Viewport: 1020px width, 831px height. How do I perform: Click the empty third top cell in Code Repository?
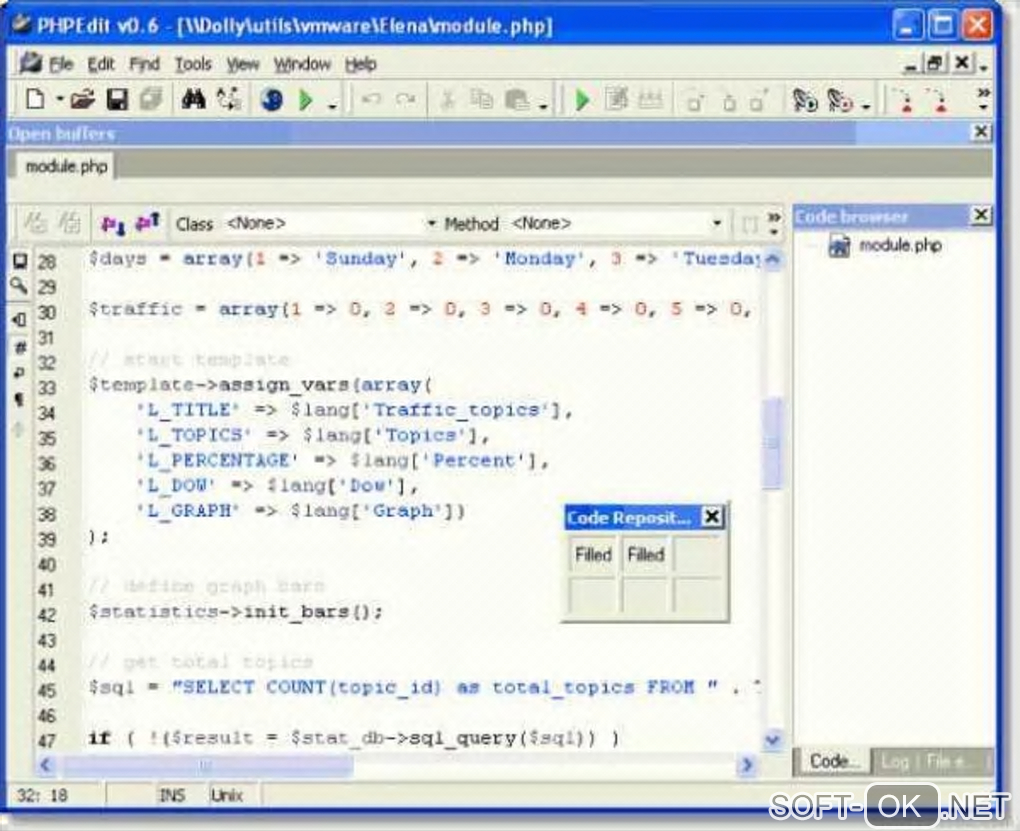(698, 554)
